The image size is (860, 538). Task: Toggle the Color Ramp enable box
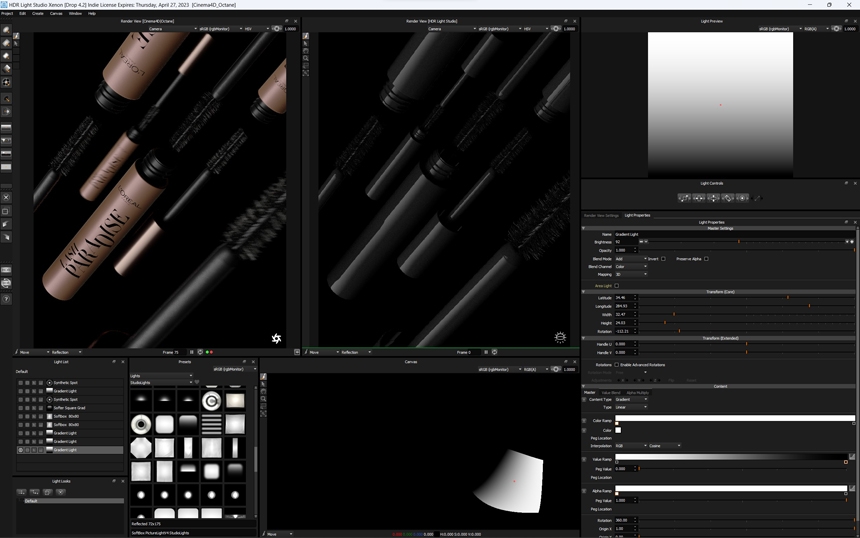click(x=584, y=421)
